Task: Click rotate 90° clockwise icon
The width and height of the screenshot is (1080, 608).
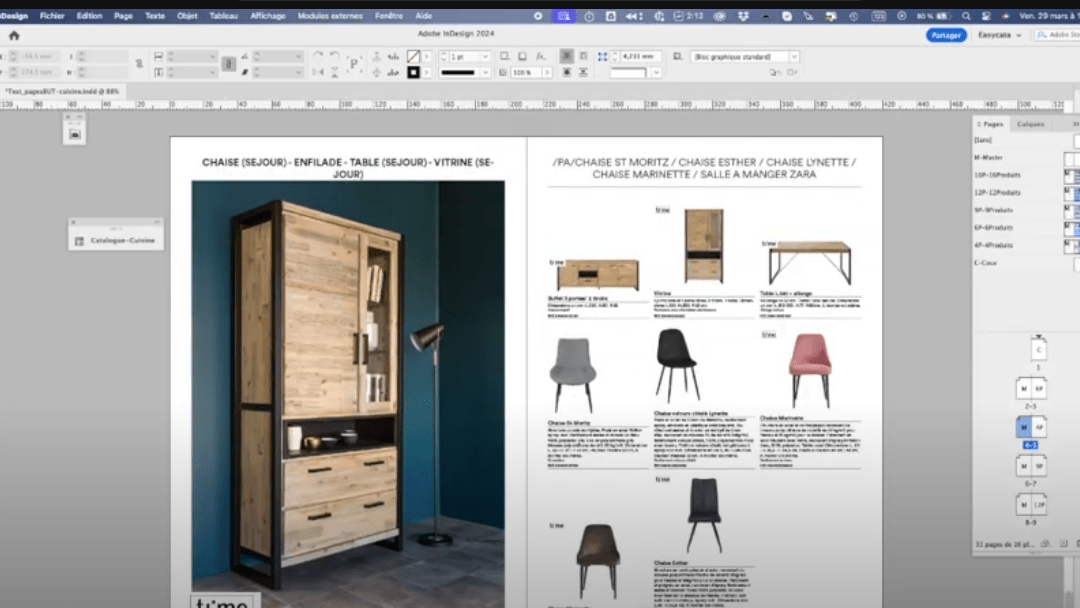Action: click(x=318, y=56)
